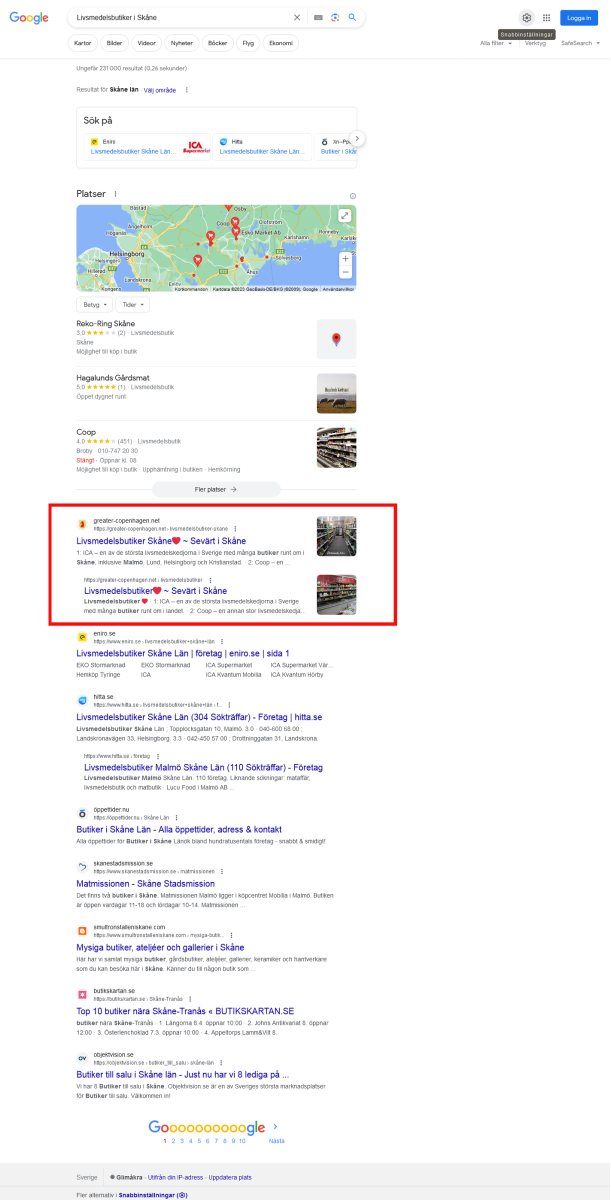Switch to the Flyg tab
The height and width of the screenshot is (1200, 611).
pyautogui.click(x=248, y=44)
